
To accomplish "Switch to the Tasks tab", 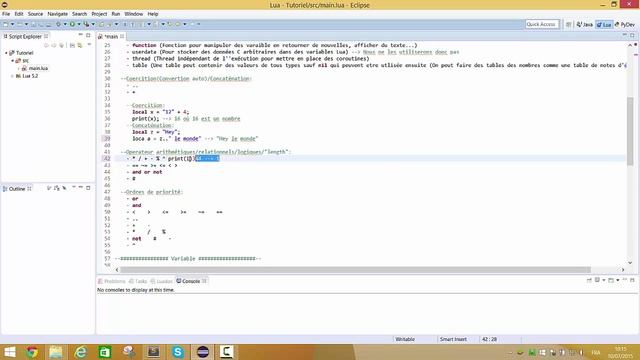I will click(138, 281).
